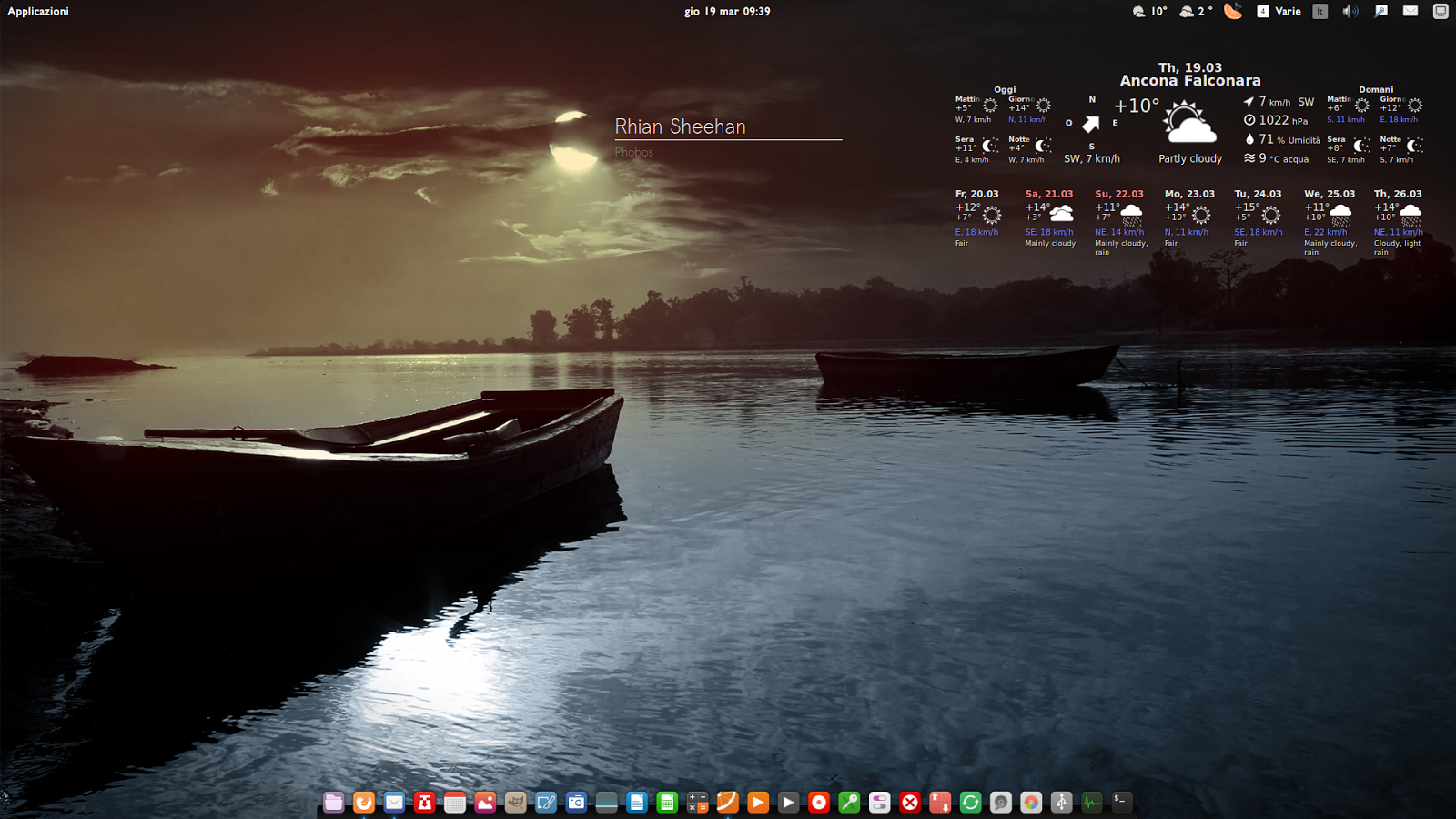This screenshot has height=819, width=1456.
Task: Click the 'Su, 22.03' forecast day
Action: click(x=1119, y=194)
